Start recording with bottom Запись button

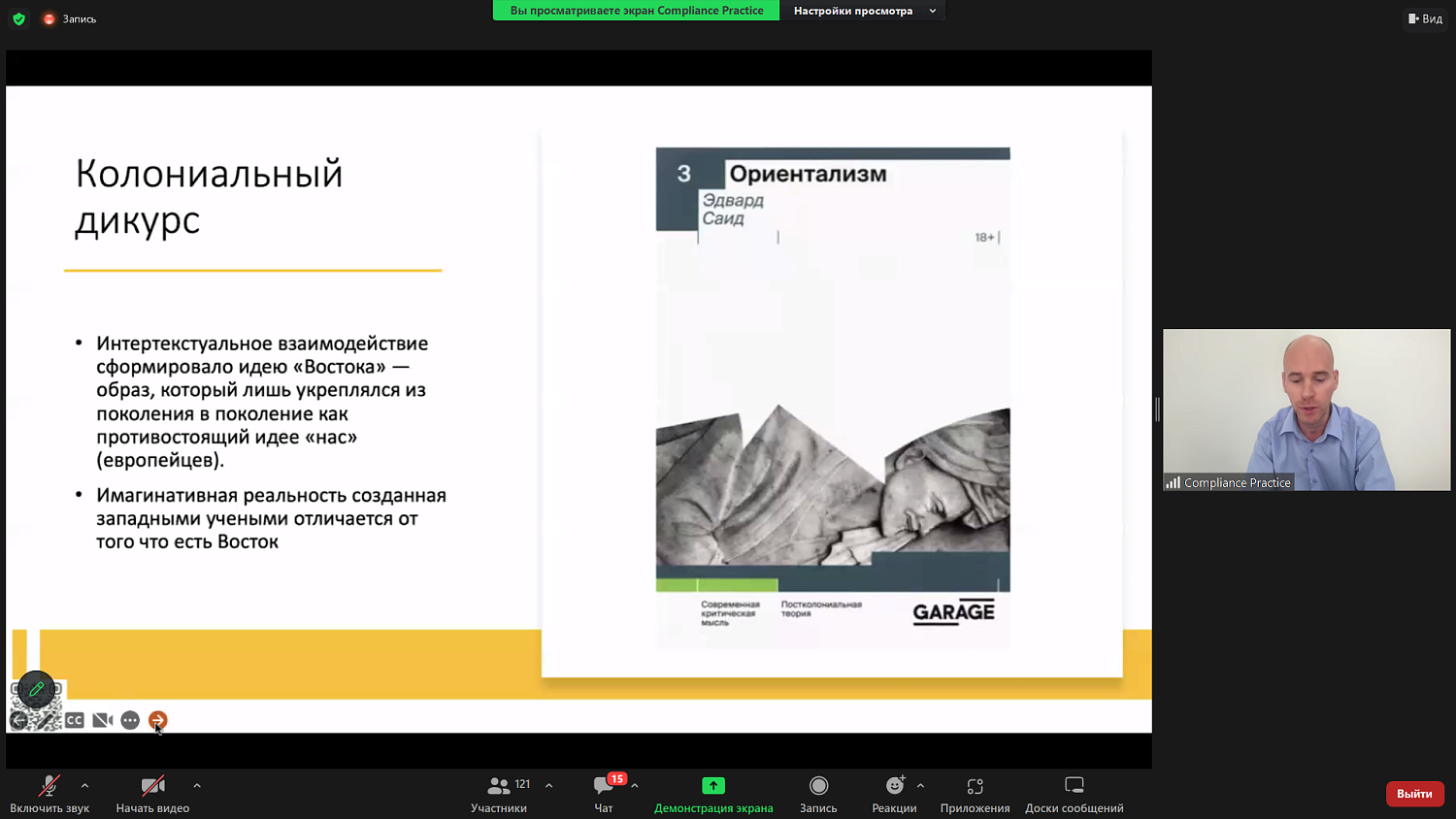(818, 794)
